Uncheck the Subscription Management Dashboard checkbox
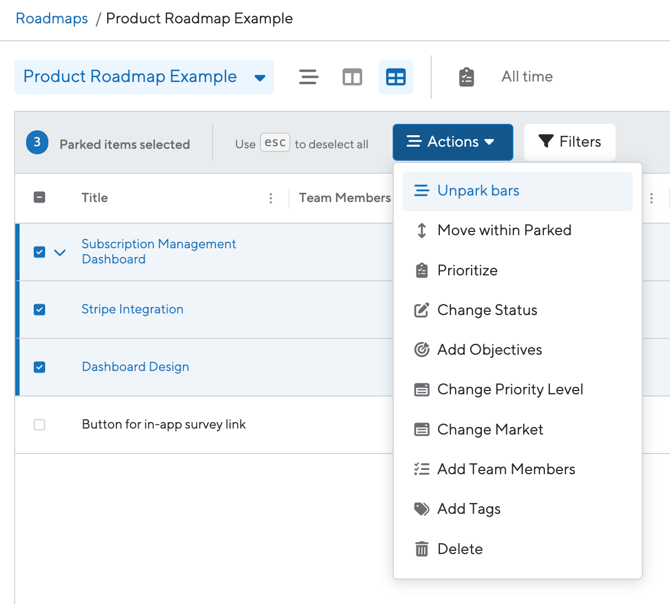 point(40,252)
